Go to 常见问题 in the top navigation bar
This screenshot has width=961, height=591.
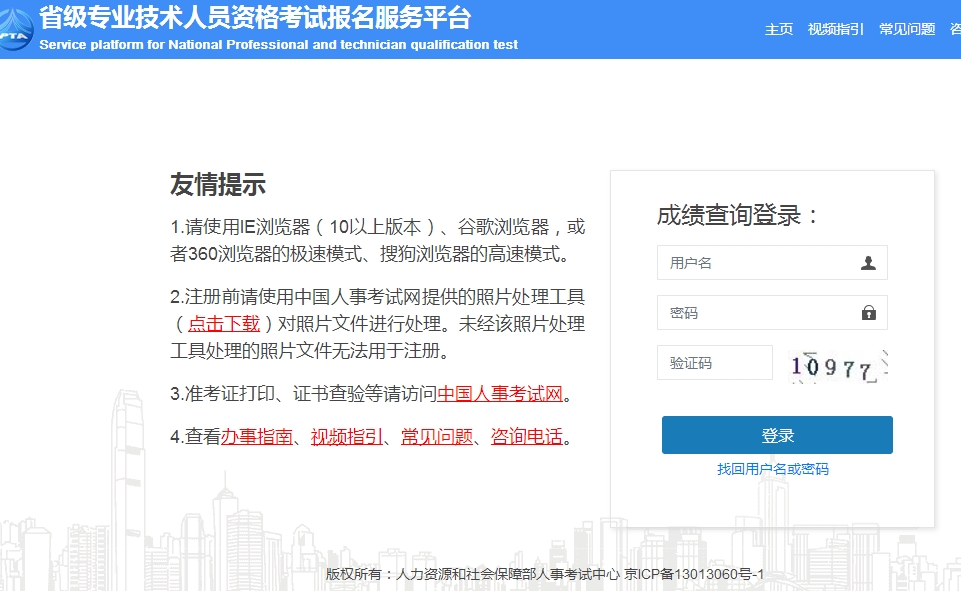click(907, 29)
